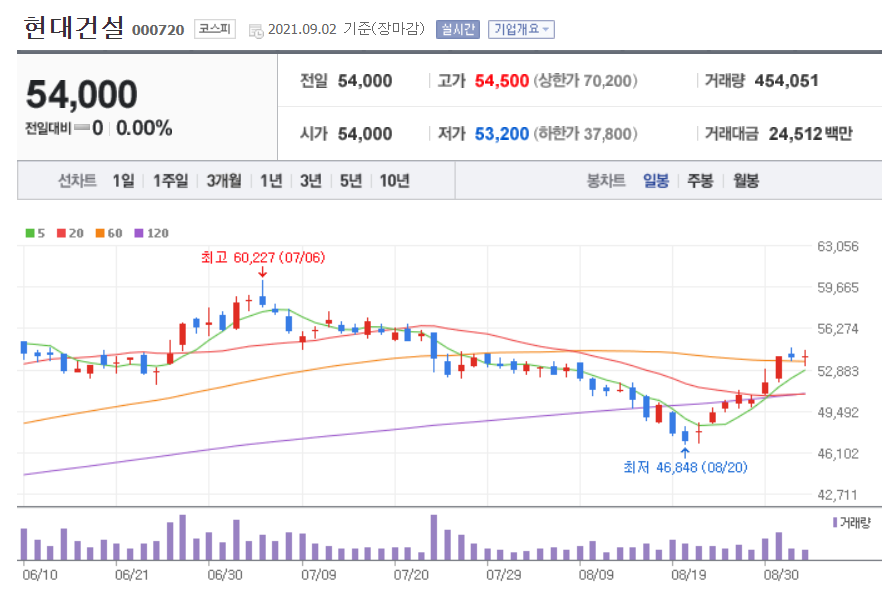Viewport: 882px width, 592px height.
Task: Click the 고가 value 54,500
Action: click(502, 81)
